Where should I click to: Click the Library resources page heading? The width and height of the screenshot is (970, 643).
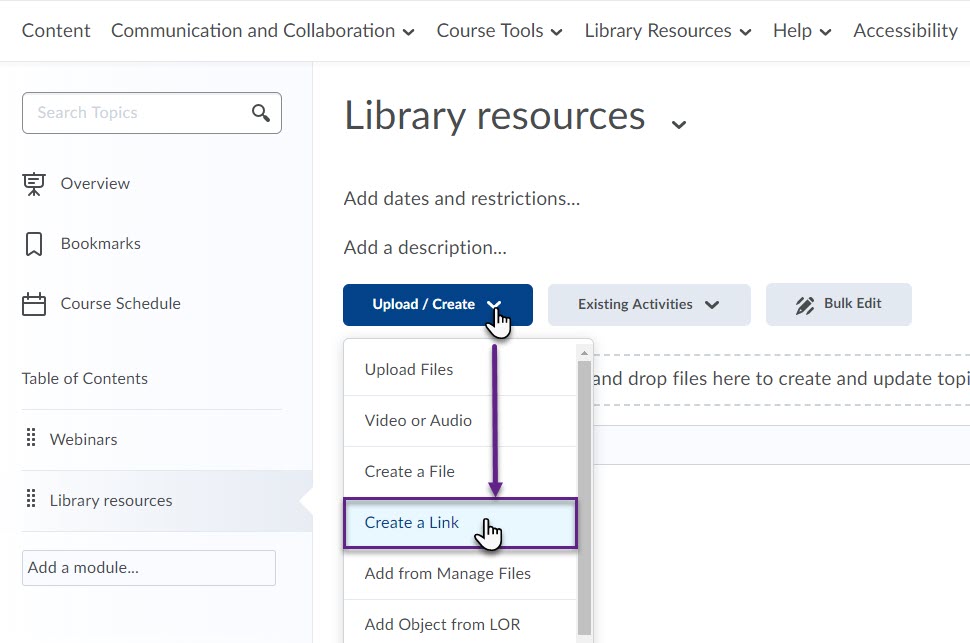494,116
